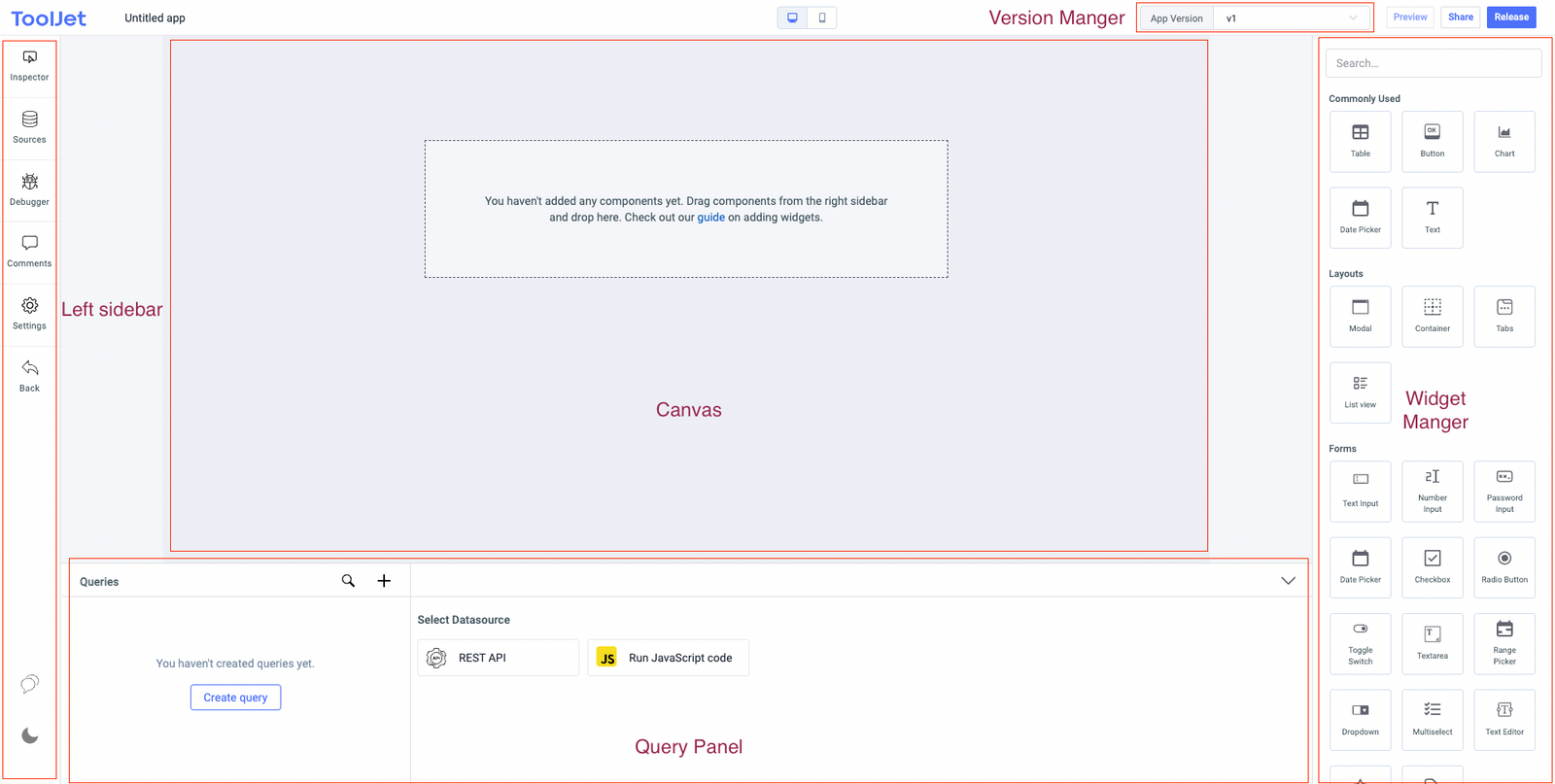The width and height of the screenshot is (1555, 784).
Task: Collapse the query panel with chevron
Action: click(x=1288, y=581)
